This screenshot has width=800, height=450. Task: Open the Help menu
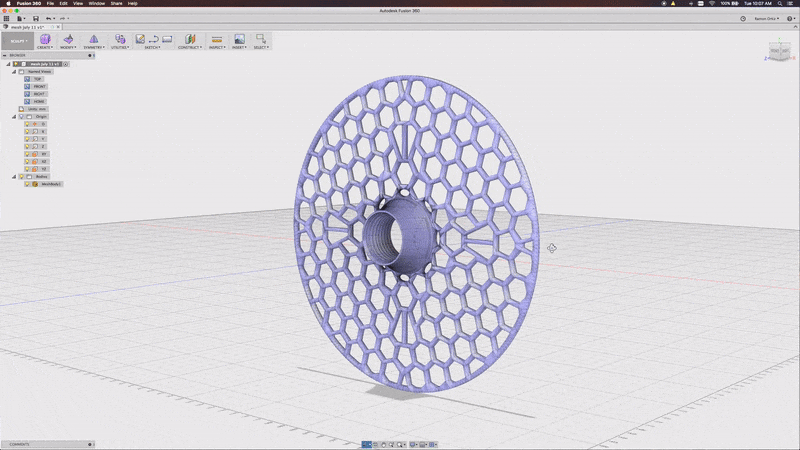tap(132, 3)
